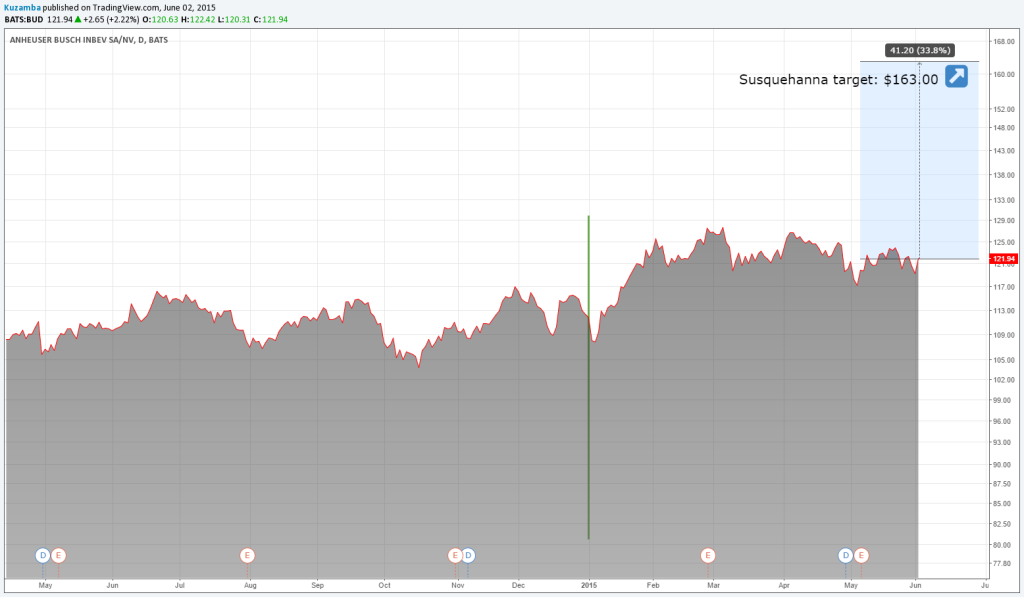Click the 102.00 price axis label
This screenshot has height=597, width=1024.
click(1004, 379)
